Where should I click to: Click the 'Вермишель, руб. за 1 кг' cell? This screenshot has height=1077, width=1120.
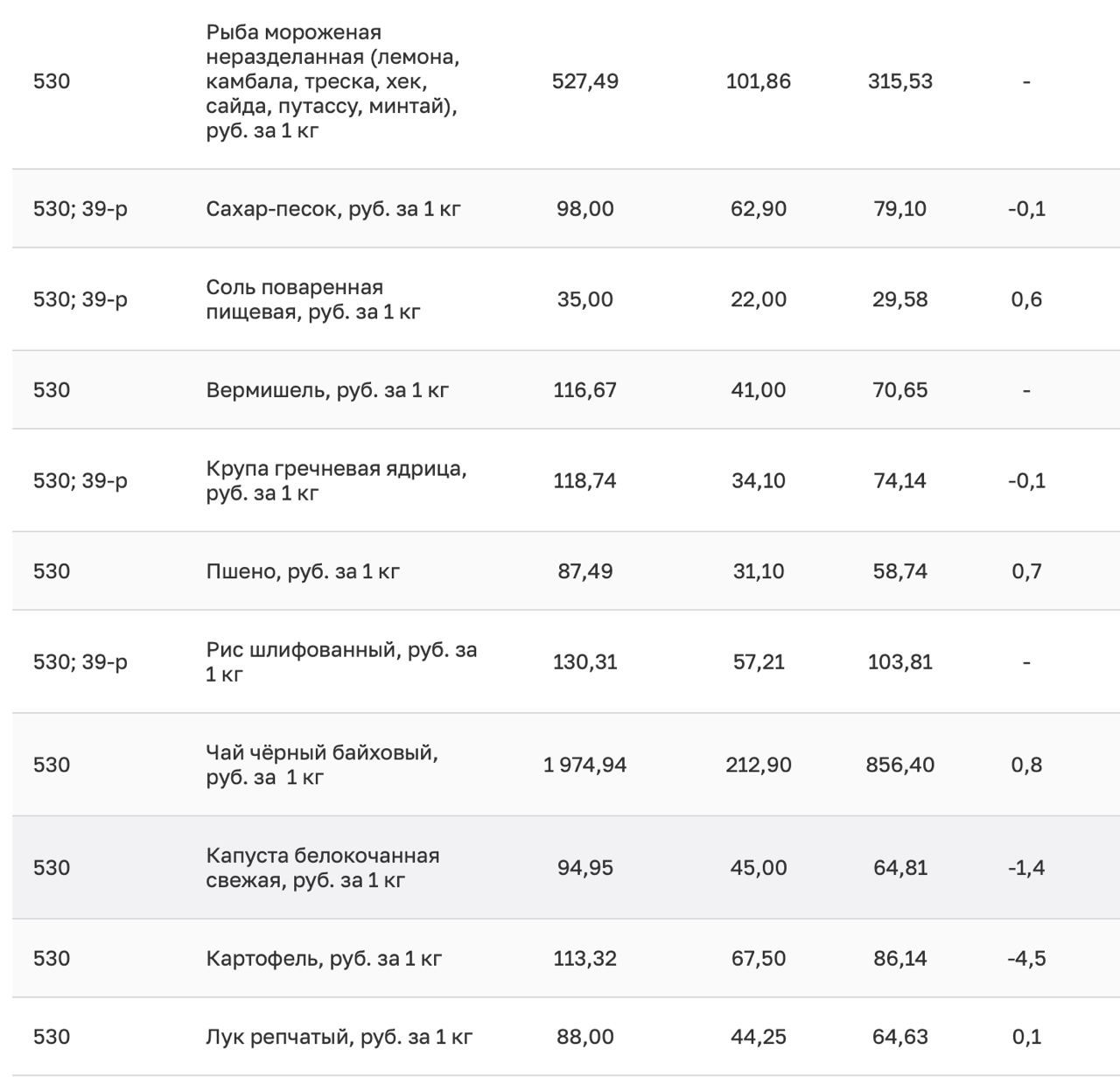point(327,390)
